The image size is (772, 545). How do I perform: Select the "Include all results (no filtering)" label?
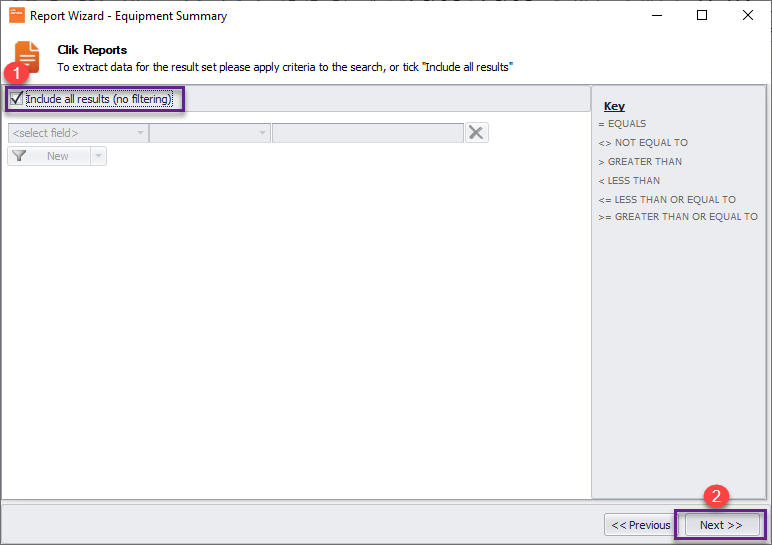point(99,99)
